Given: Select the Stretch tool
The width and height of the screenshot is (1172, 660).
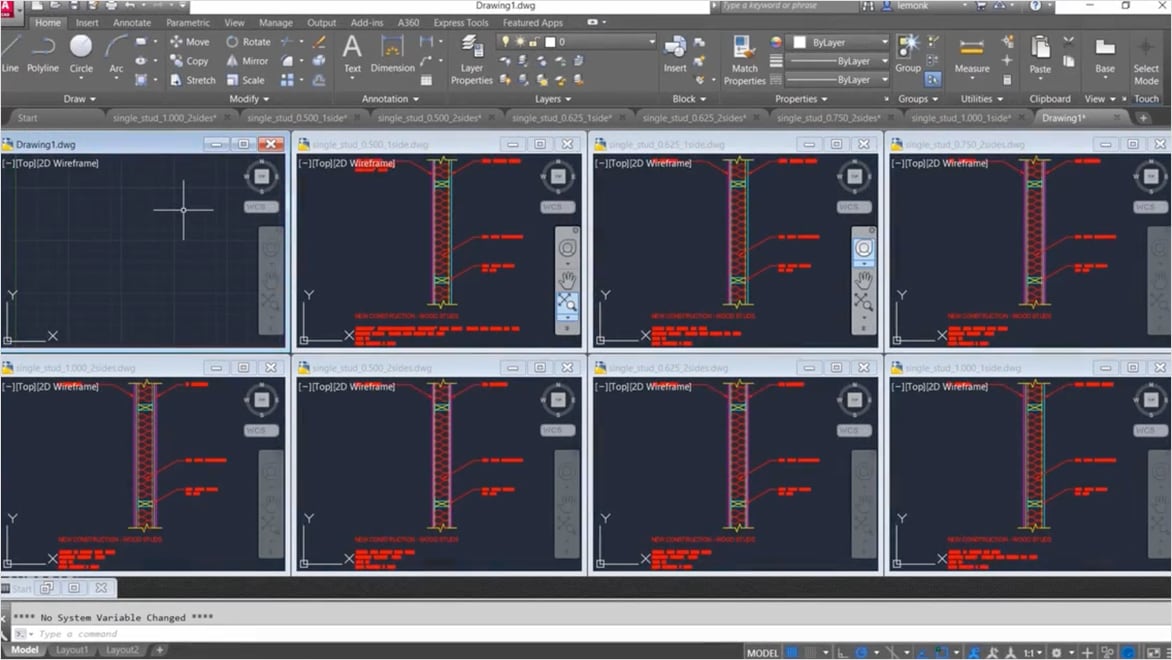Looking at the screenshot, I should [x=193, y=80].
